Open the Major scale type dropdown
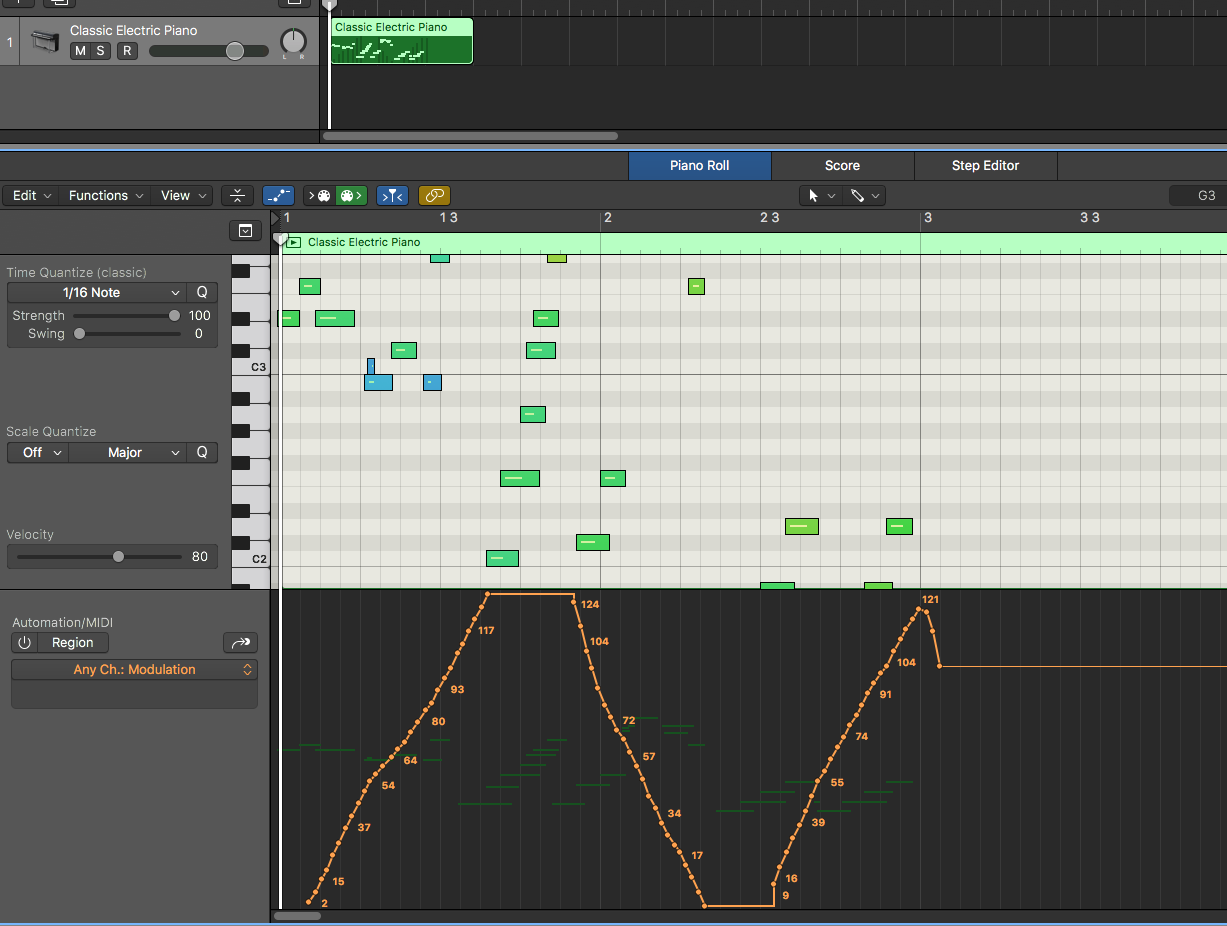Viewport: 1227px width, 926px height. pyautogui.click(x=129, y=452)
